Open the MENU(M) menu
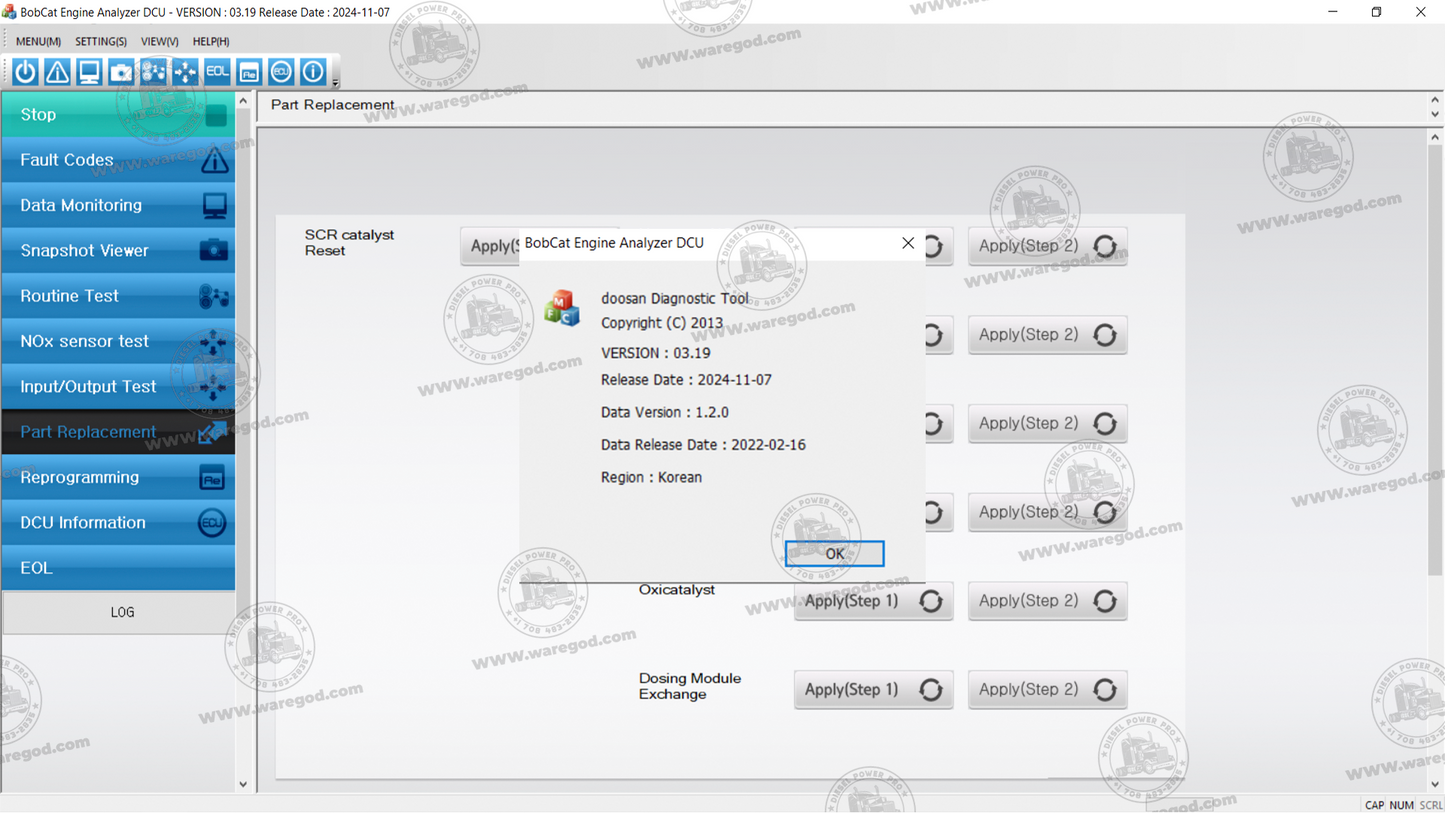 point(37,41)
